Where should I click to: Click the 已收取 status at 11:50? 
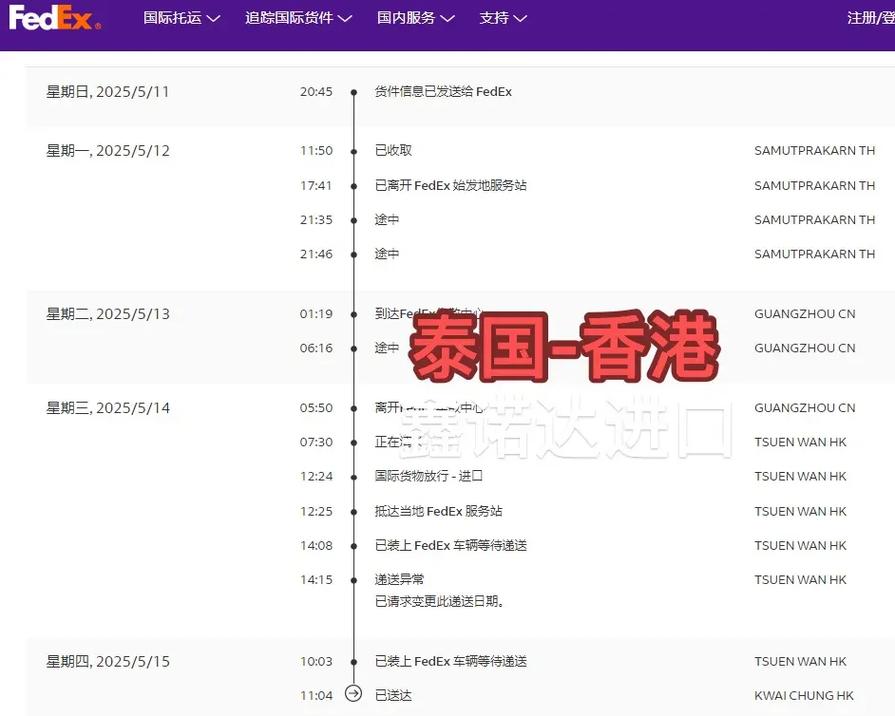[393, 151]
